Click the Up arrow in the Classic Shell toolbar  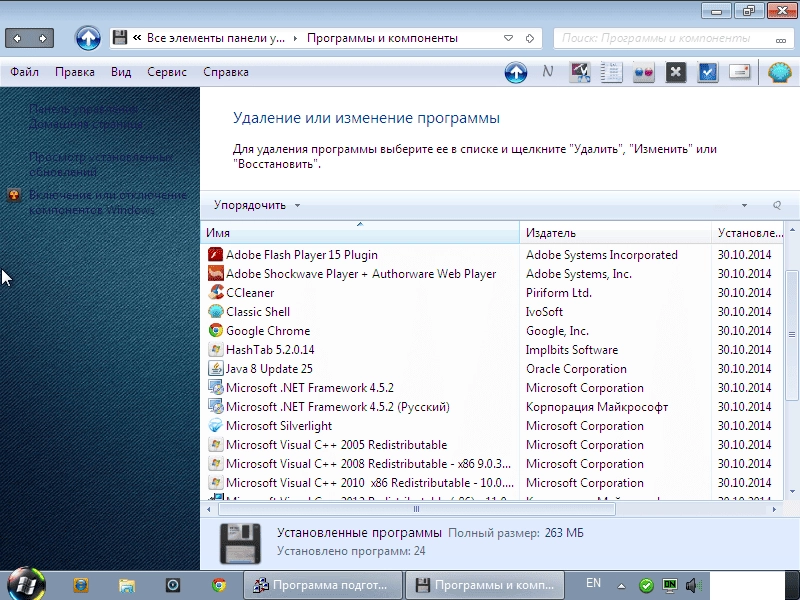click(x=516, y=72)
